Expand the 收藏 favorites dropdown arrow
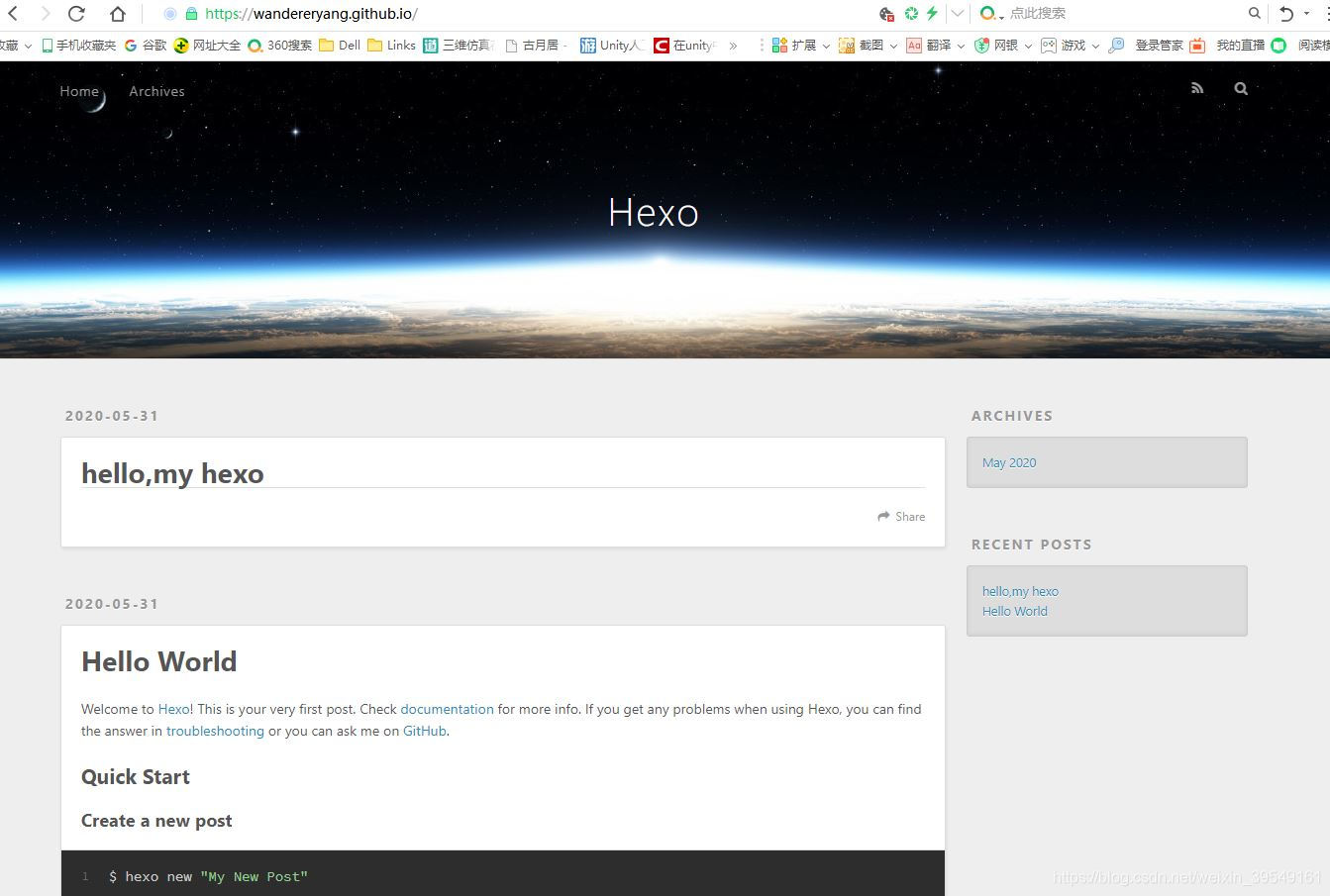 tap(28, 46)
